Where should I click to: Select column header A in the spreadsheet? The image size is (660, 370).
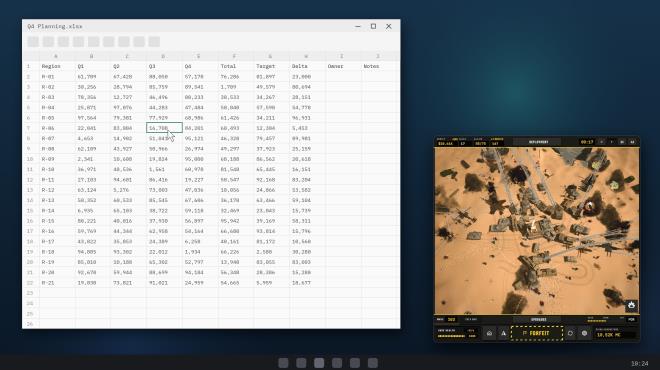pyautogui.click(x=57, y=56)
